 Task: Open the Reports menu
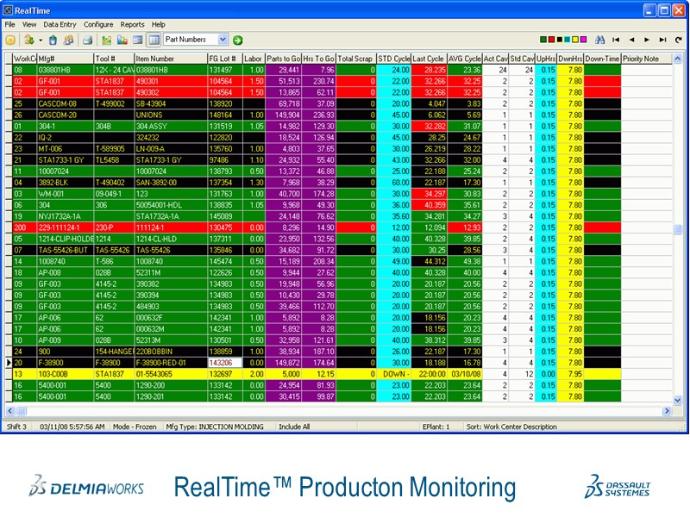tap(132, 24)
